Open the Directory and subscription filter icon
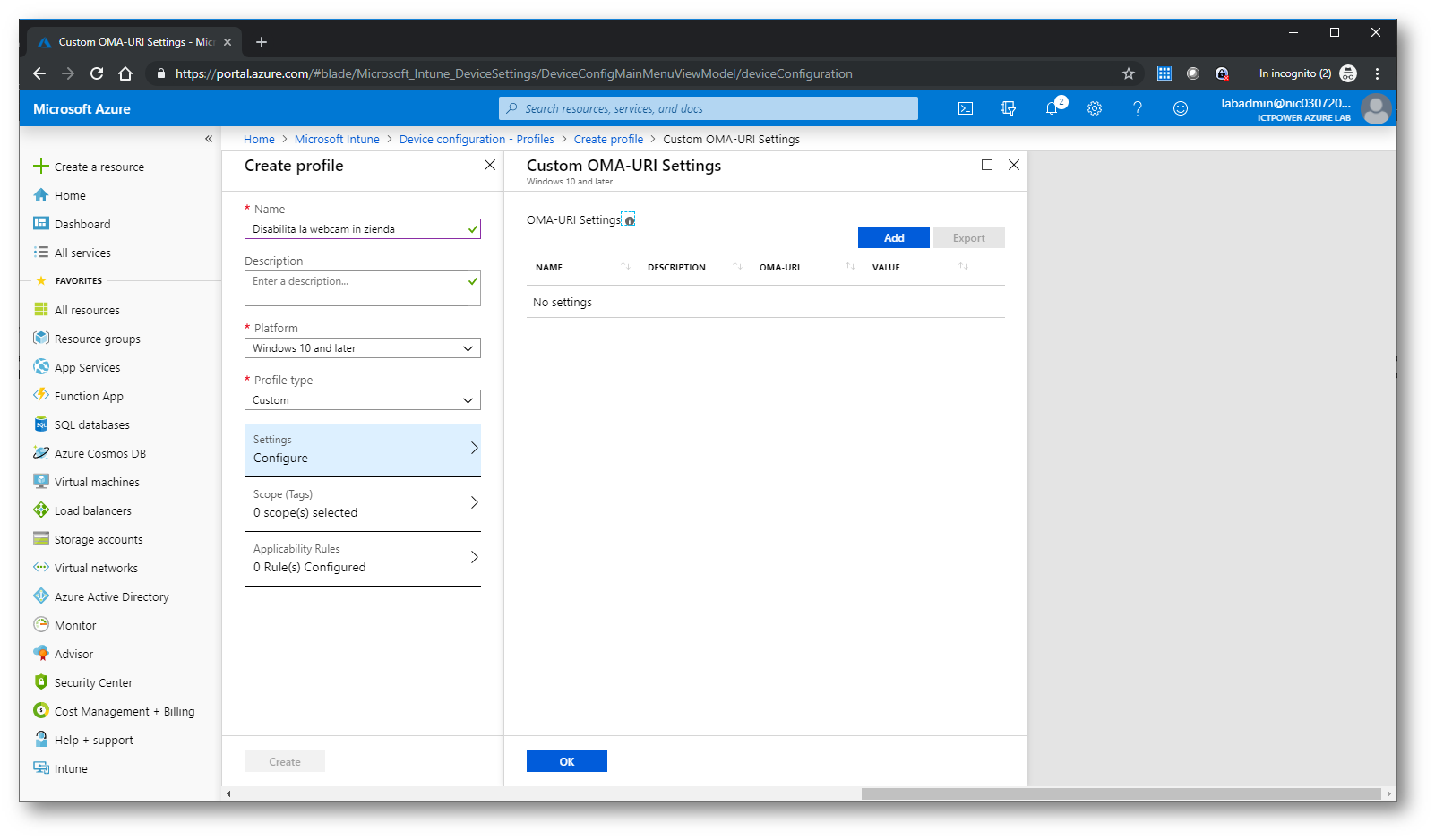 click(x=1009, y=108)
